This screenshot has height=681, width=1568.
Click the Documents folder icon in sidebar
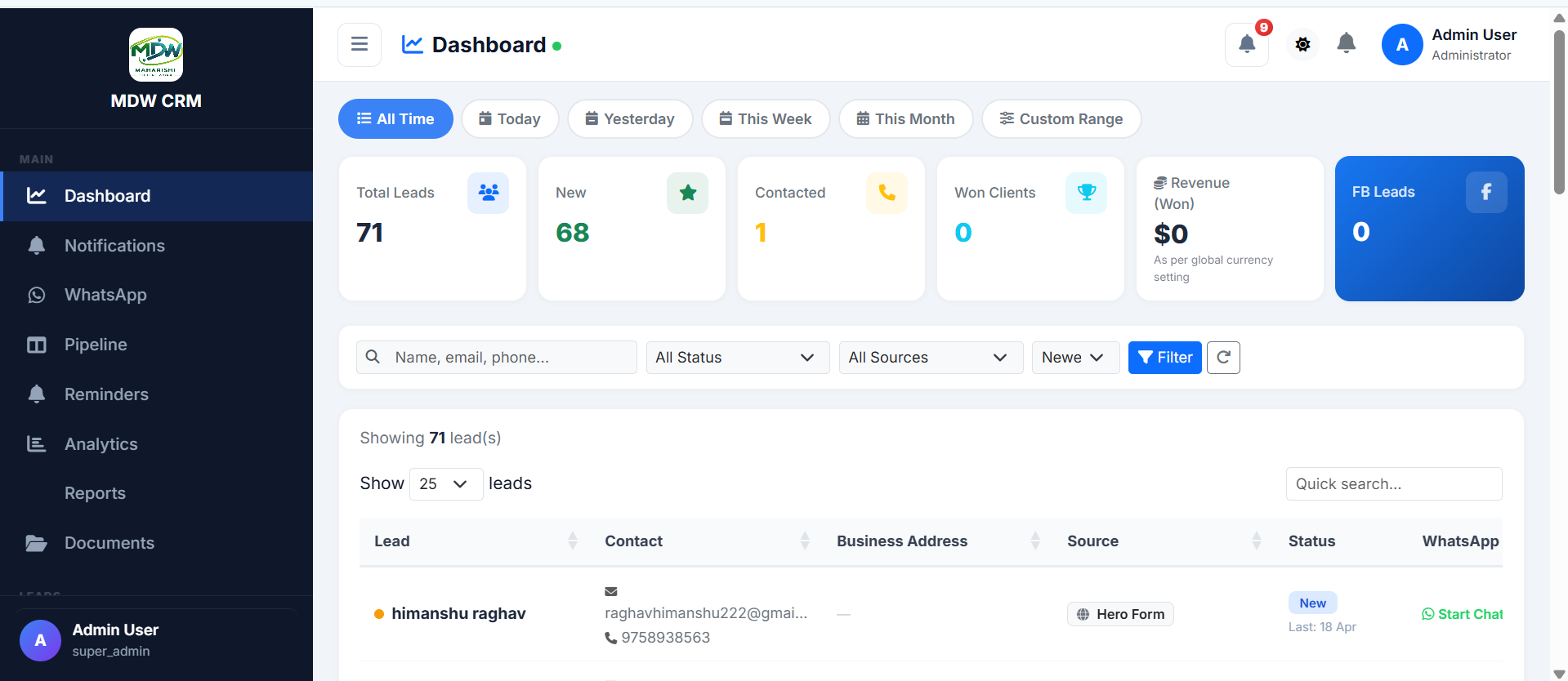coord(37,543)
